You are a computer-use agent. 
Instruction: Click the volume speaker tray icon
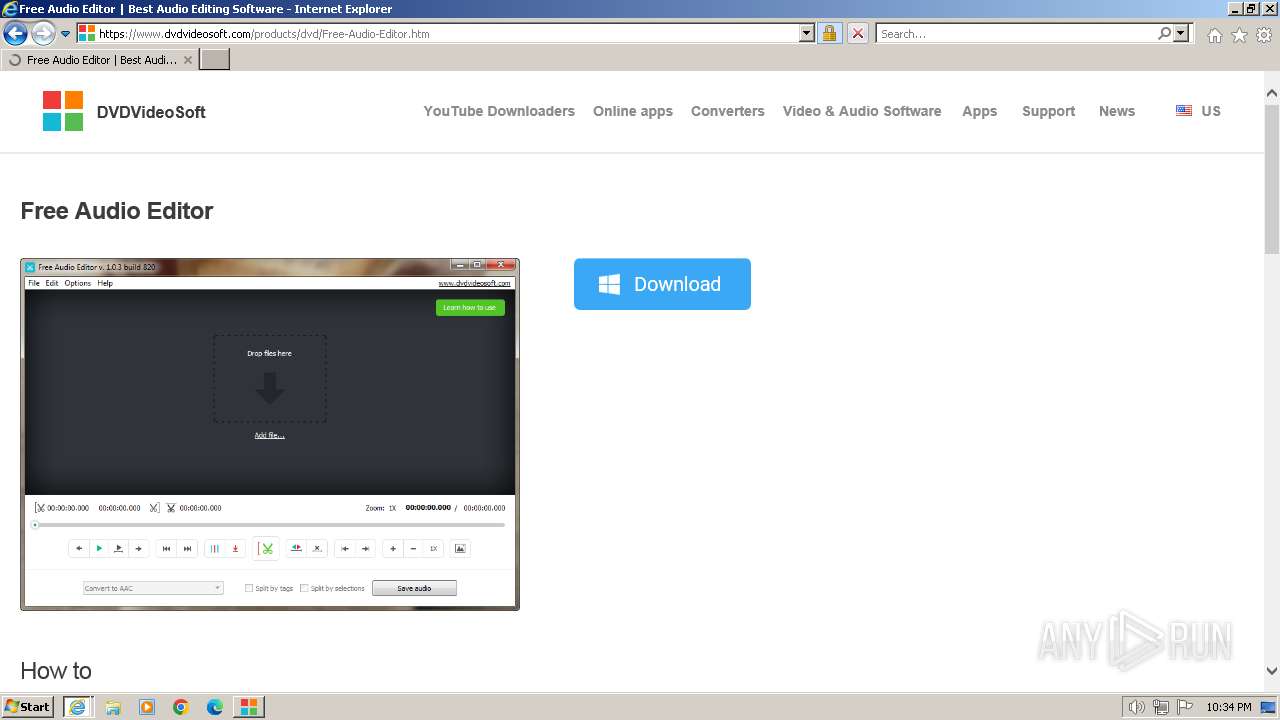click(x=1137, y=707)
